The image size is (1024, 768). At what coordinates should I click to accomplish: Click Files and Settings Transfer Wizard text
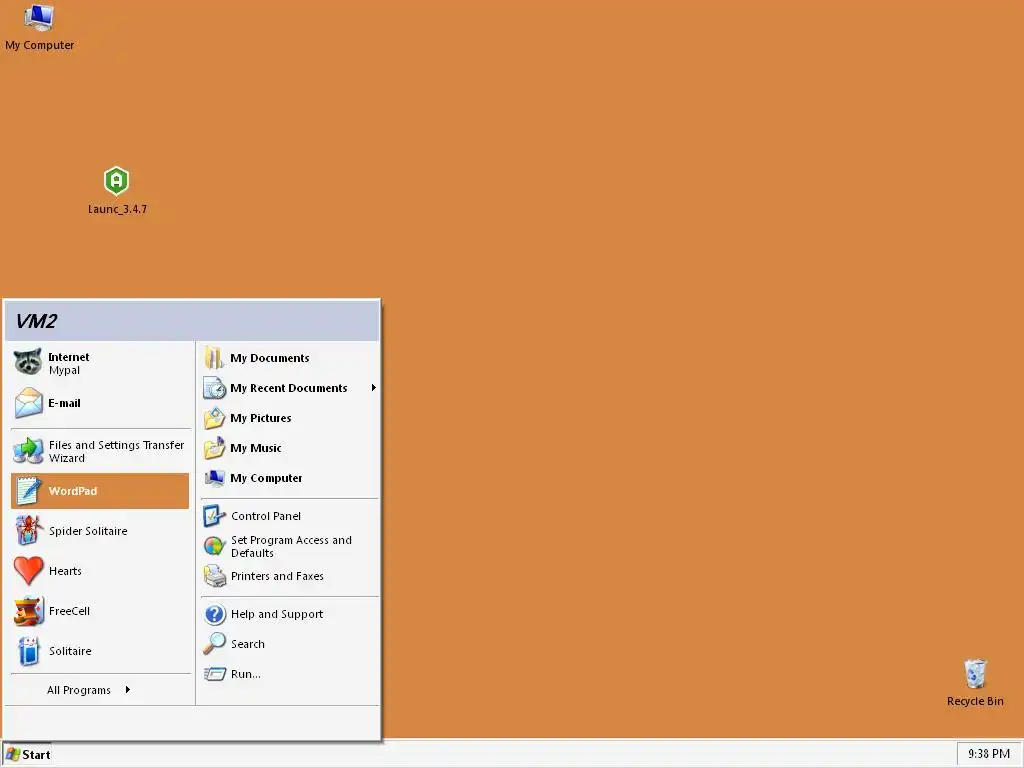[116, 451]
